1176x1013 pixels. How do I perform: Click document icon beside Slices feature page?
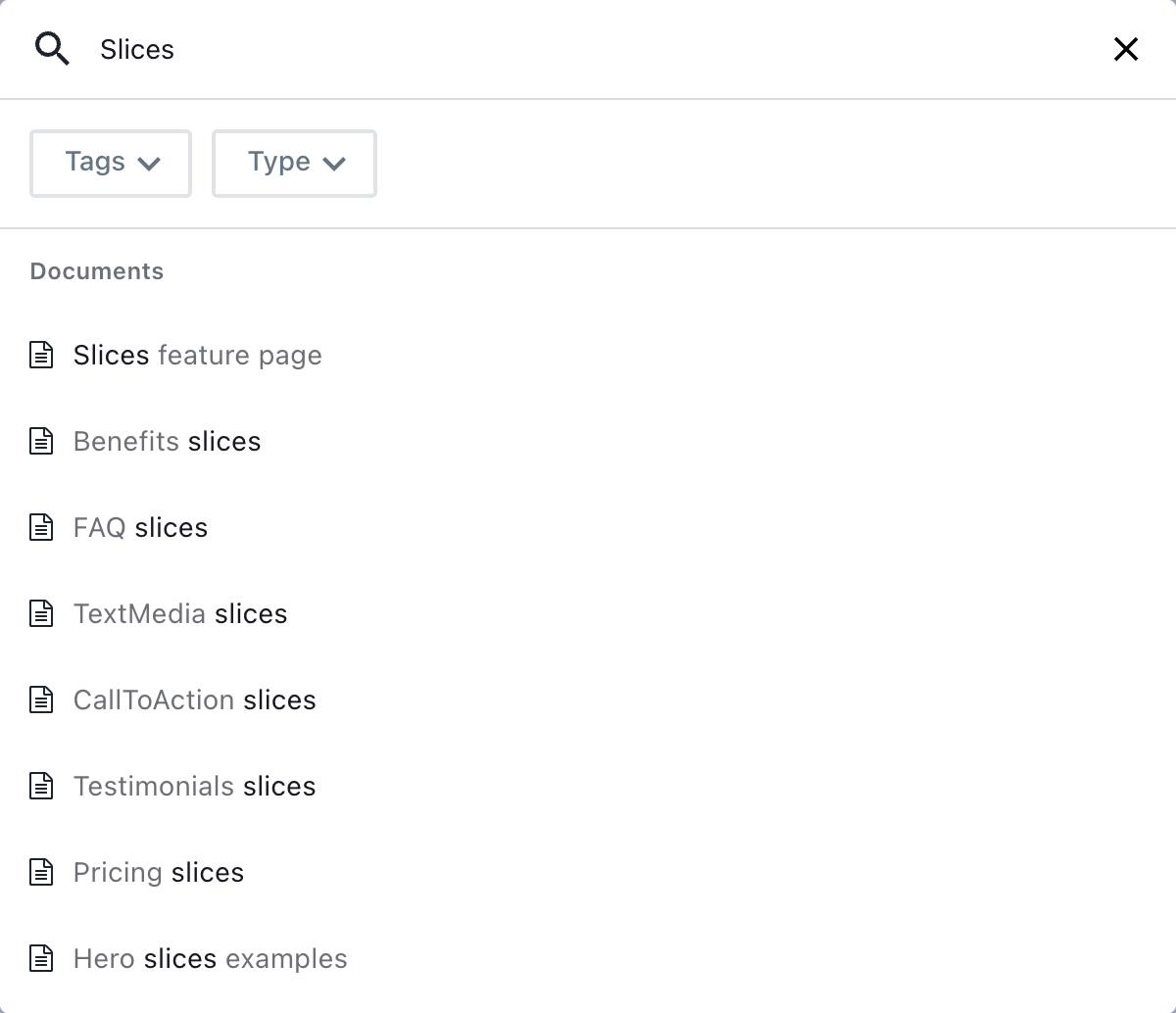click(x=41, y=355)
